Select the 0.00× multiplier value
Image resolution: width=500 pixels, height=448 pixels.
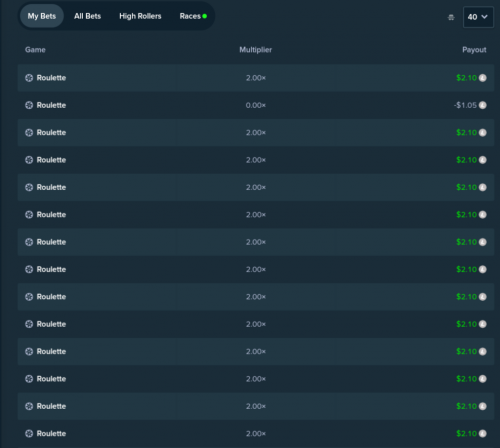[x=256, y=105]
